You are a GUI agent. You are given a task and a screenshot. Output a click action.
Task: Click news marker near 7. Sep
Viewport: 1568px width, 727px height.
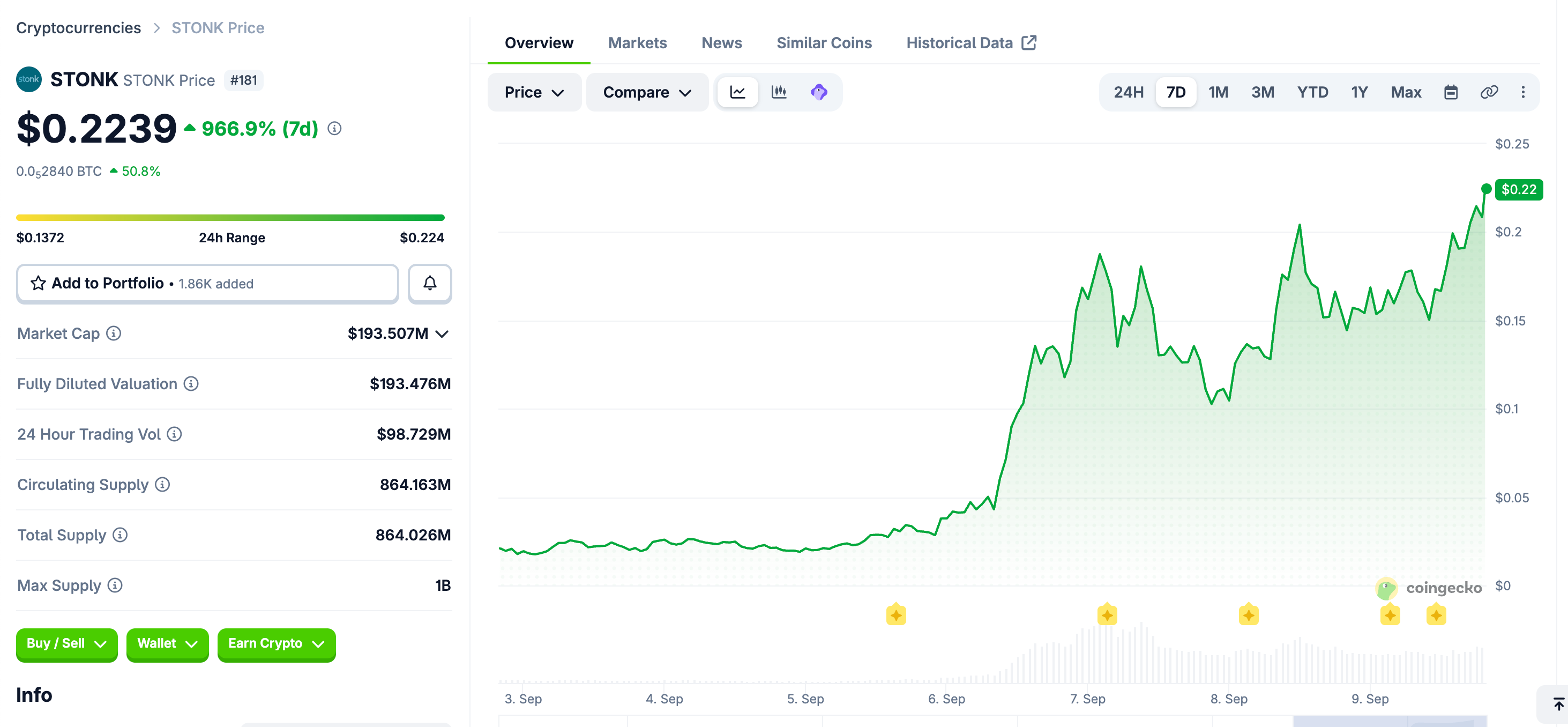coord(1107,614)
